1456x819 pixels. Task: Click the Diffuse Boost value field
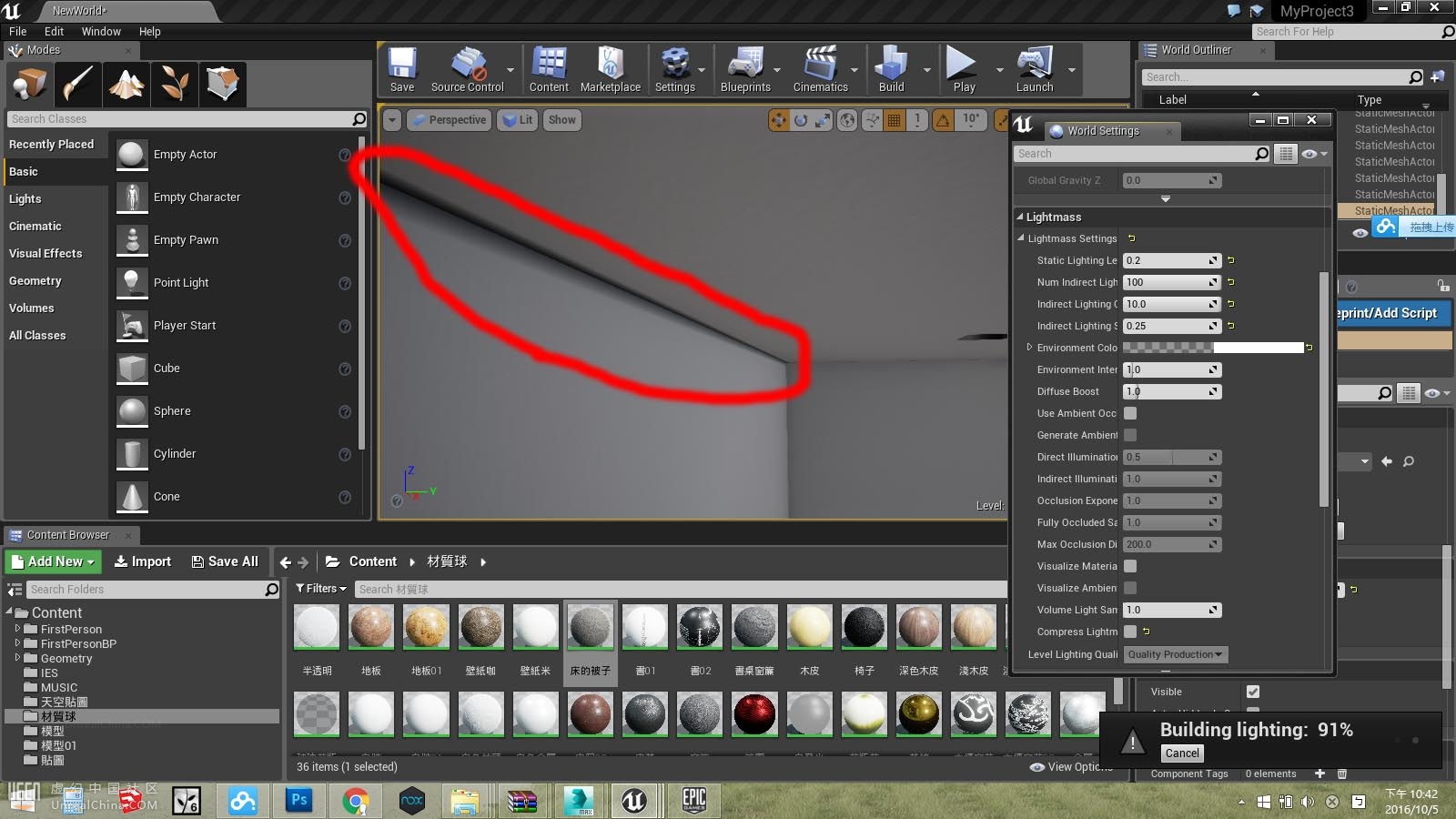click(x=1172, y=391)
